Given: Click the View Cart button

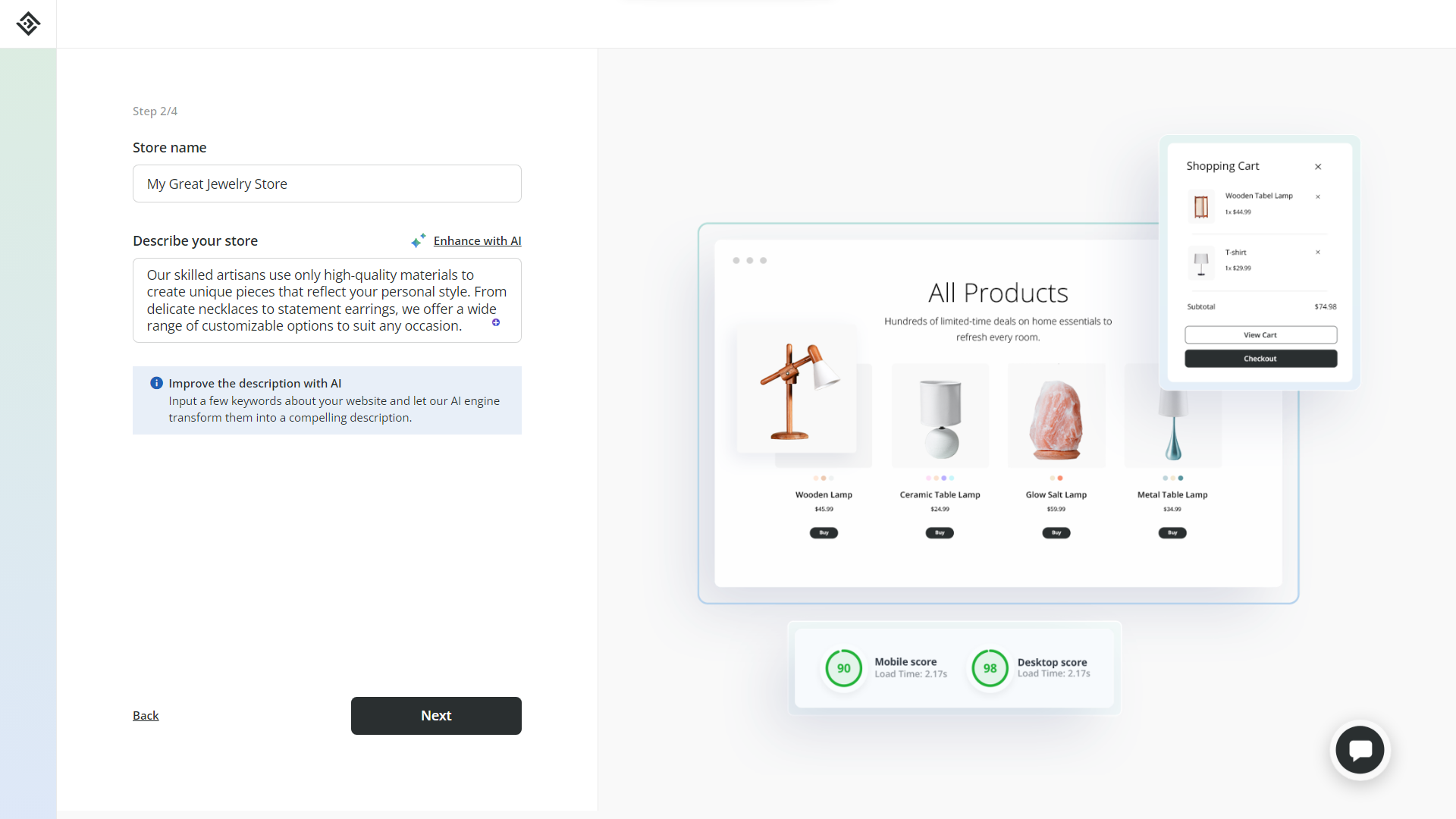Looking at the screenshot, I should pyautogui.click(x=1260, y=335).
